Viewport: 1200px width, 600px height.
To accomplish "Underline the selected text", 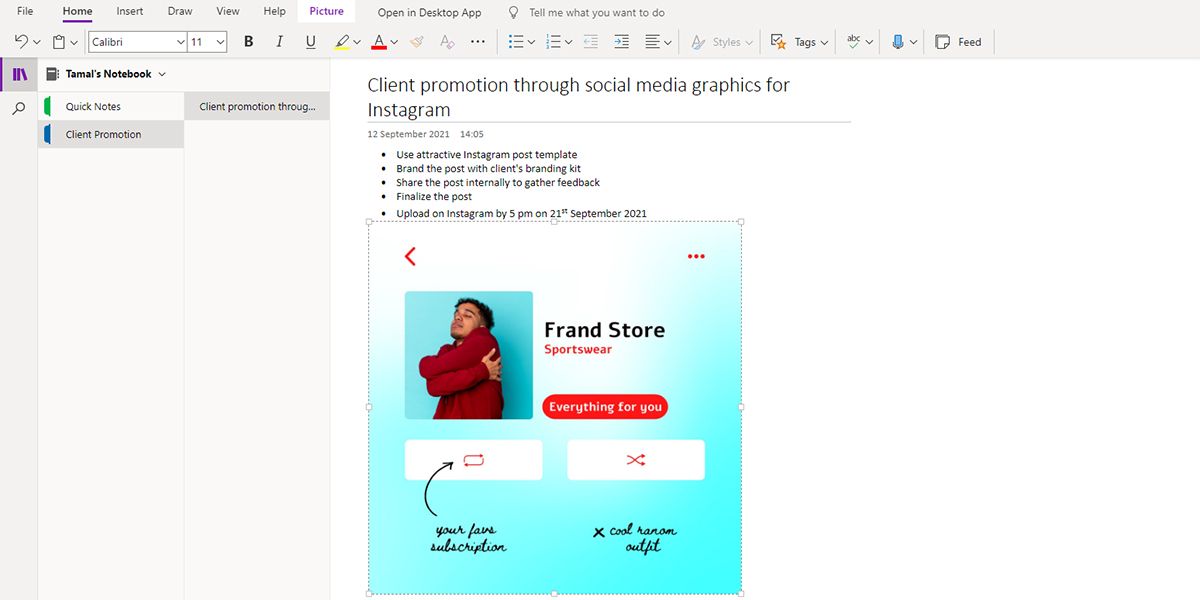I will click(x=310, y=41).
